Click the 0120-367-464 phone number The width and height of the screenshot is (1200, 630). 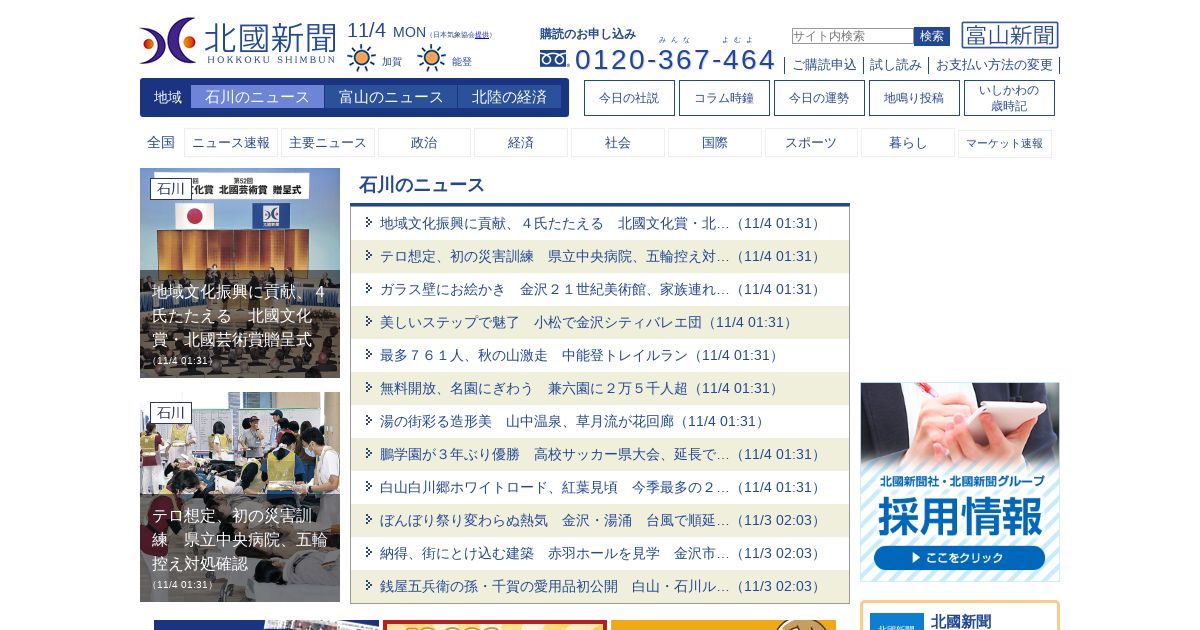(x=675, y=59)
